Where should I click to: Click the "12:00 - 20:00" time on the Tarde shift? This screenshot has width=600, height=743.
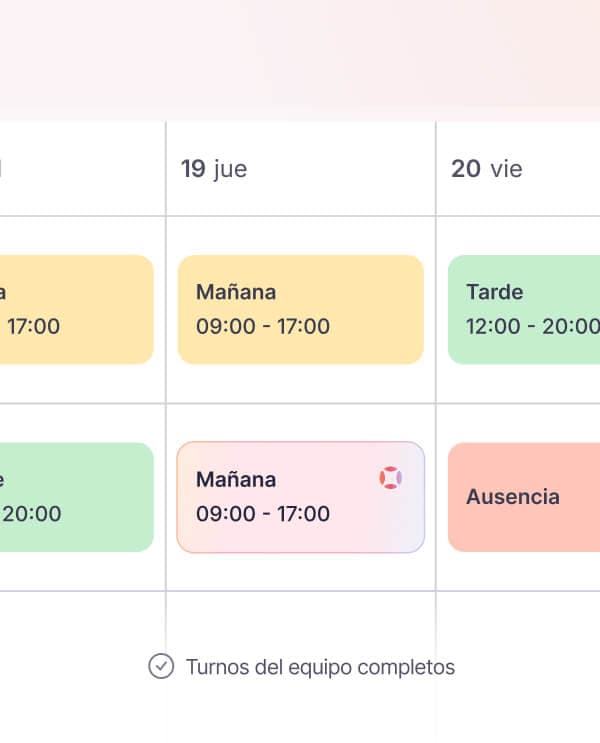(x=533, y=326)
